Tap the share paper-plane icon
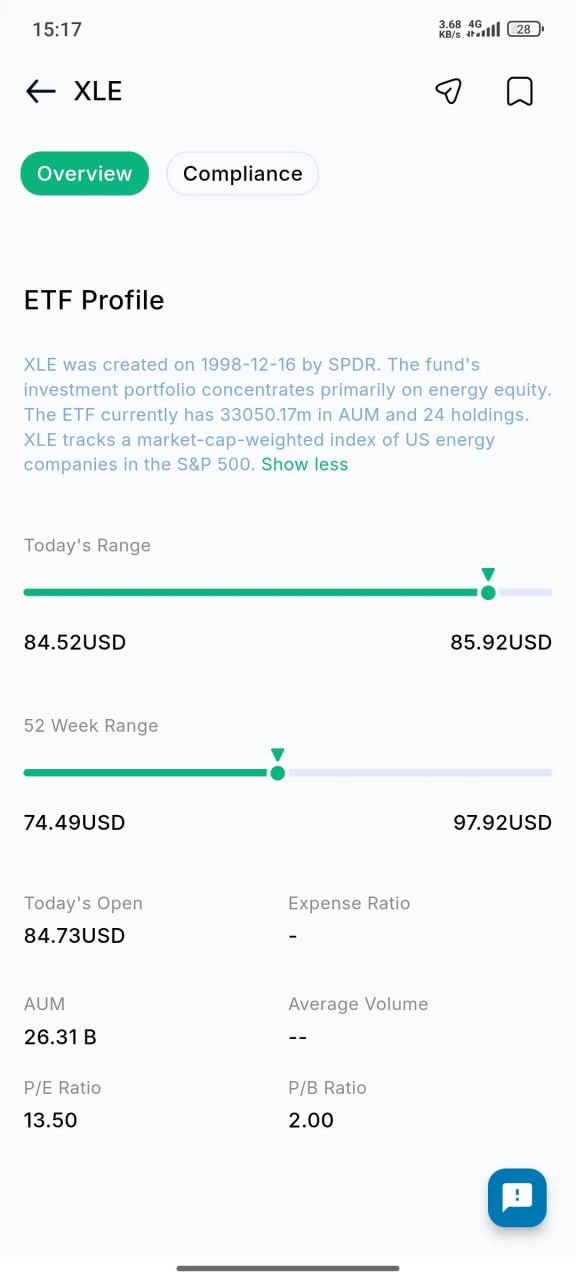The image size is (576, 1280). pos(448,91)
